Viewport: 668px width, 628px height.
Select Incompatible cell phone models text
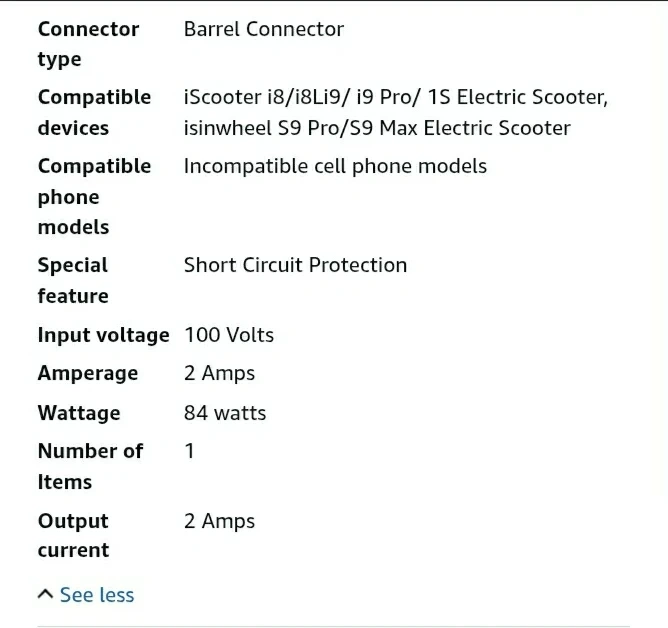point(335,166)
